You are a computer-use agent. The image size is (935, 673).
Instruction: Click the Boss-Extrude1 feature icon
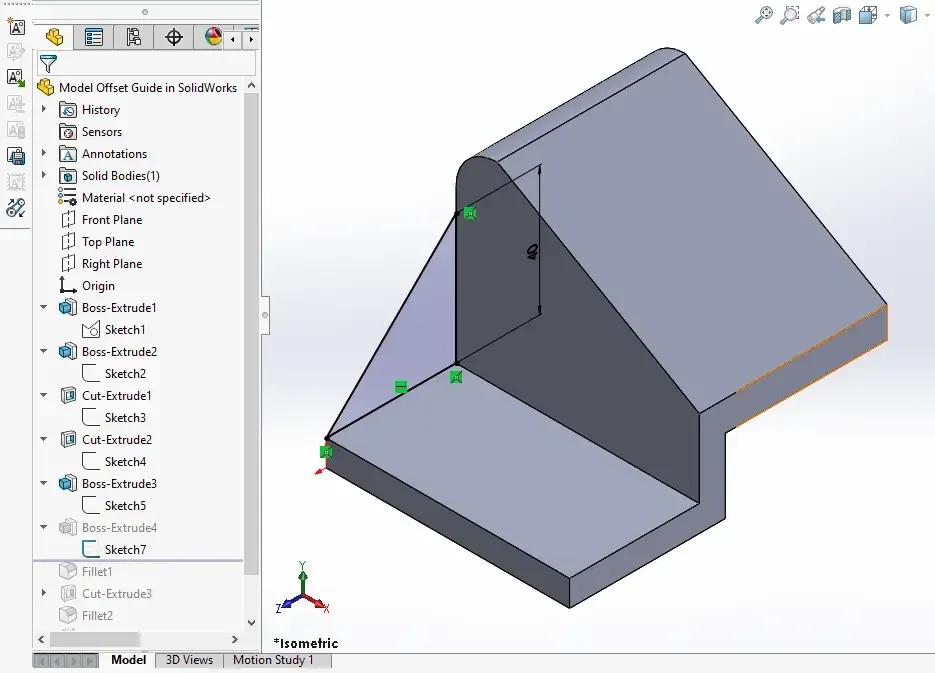(x=68, y=308)
